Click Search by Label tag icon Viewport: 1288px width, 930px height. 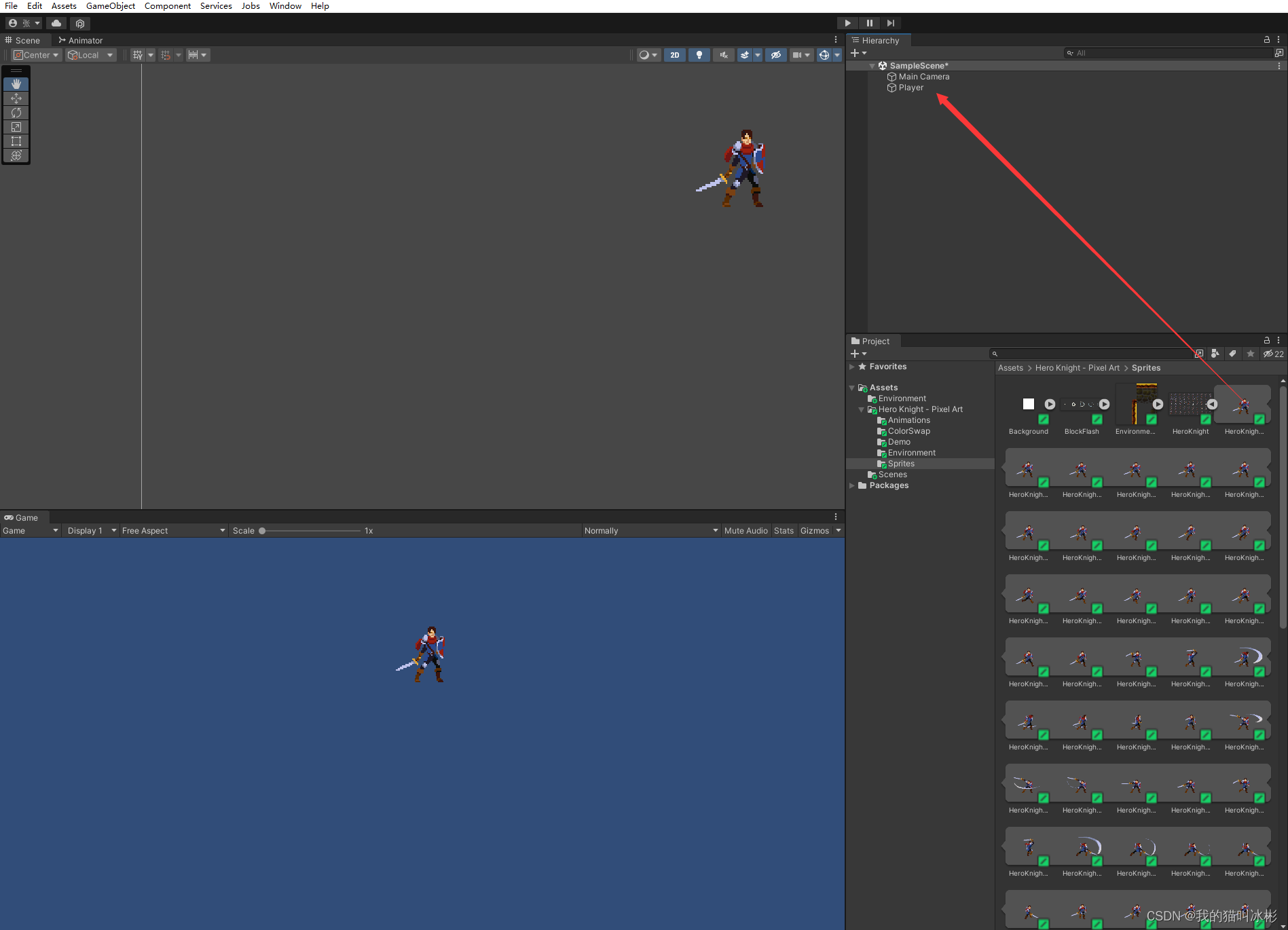(1233, 354)
